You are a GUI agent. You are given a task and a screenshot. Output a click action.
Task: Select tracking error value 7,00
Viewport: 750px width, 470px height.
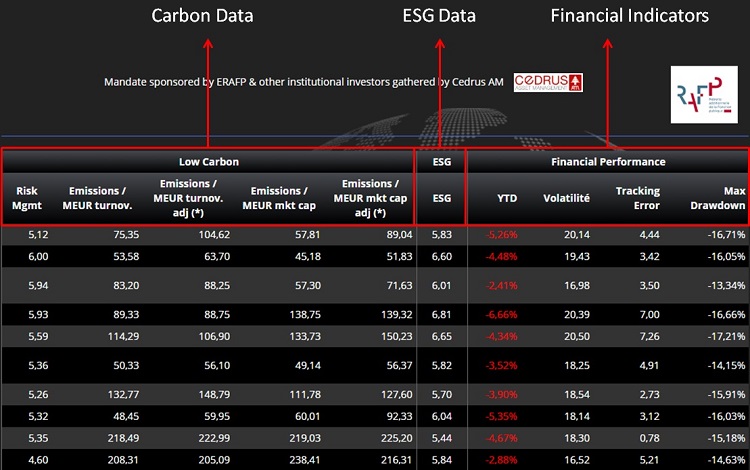(650, 315)
